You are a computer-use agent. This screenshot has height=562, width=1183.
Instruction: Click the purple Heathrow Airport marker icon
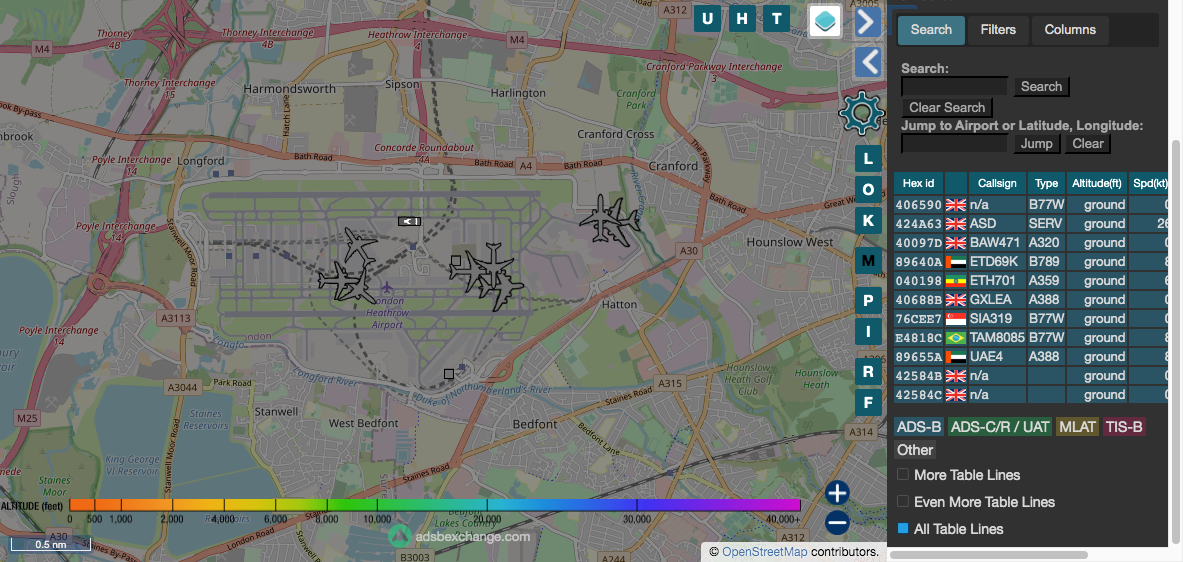pos(387,287)
